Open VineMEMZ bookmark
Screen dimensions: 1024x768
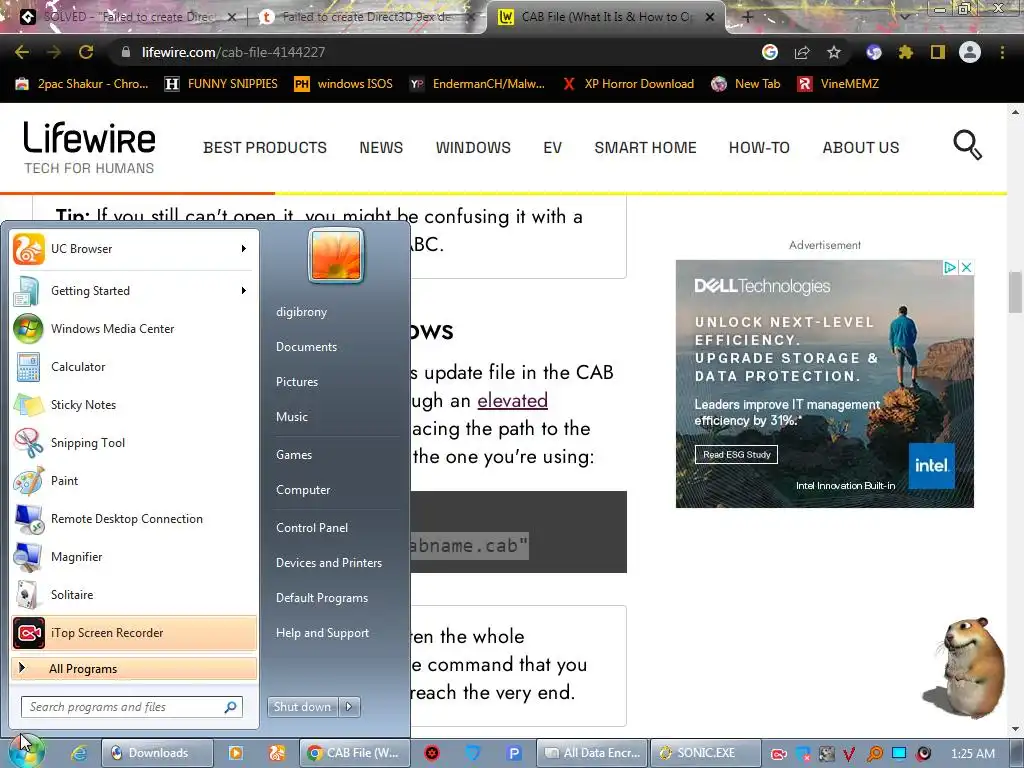(x=839, y=84)
